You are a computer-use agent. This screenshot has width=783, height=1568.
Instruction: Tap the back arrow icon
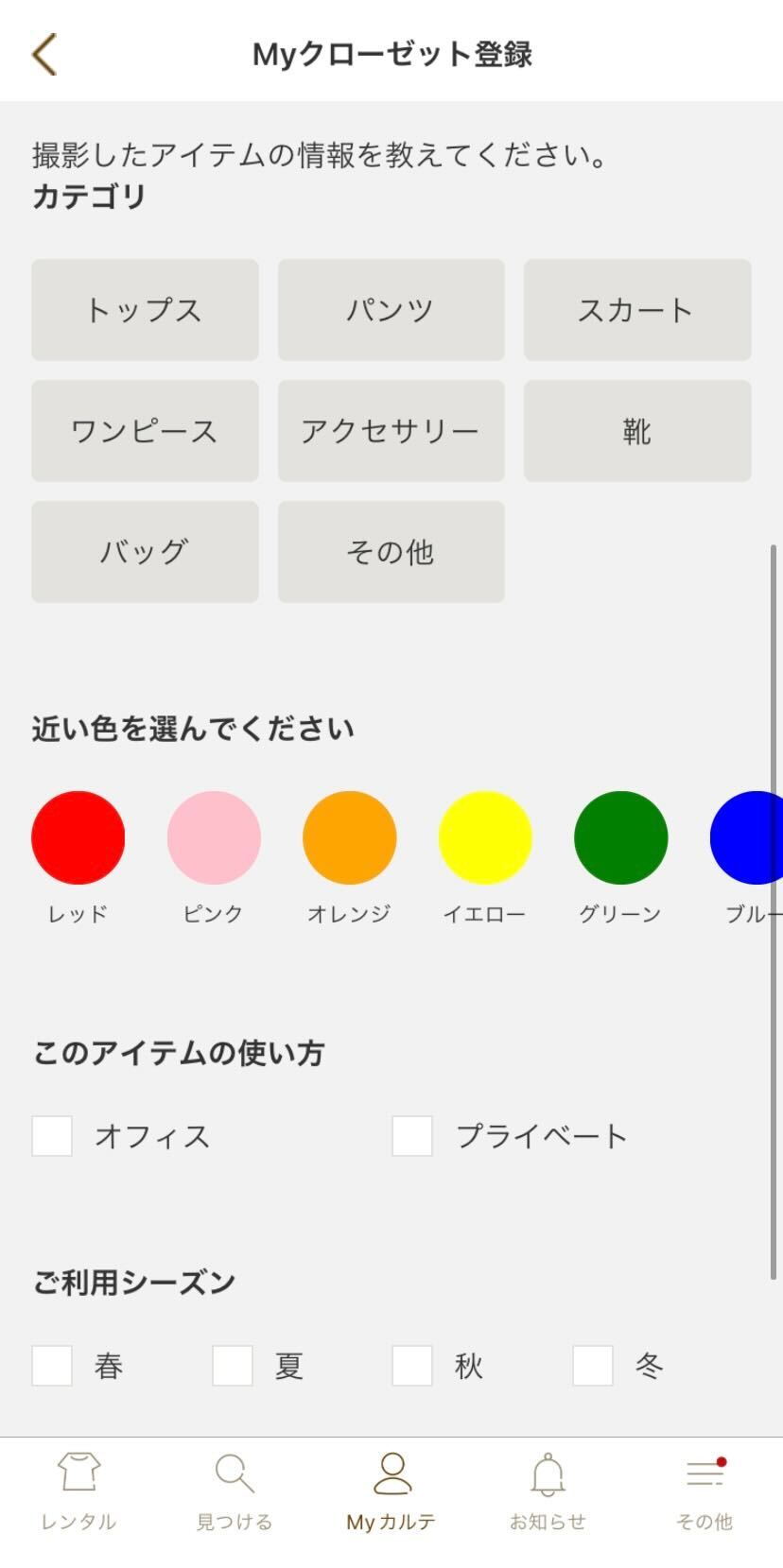tap(44, 54)
